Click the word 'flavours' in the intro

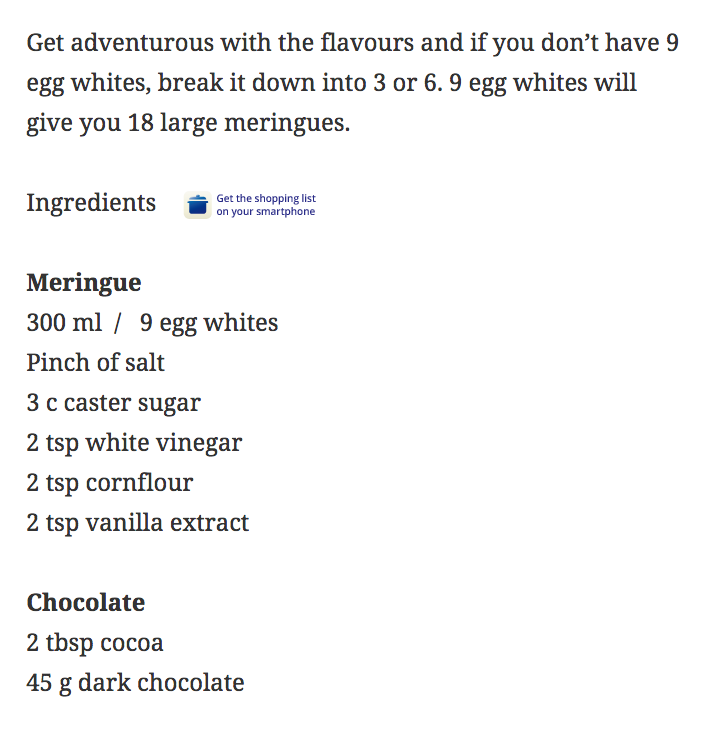tap(367, 43)
